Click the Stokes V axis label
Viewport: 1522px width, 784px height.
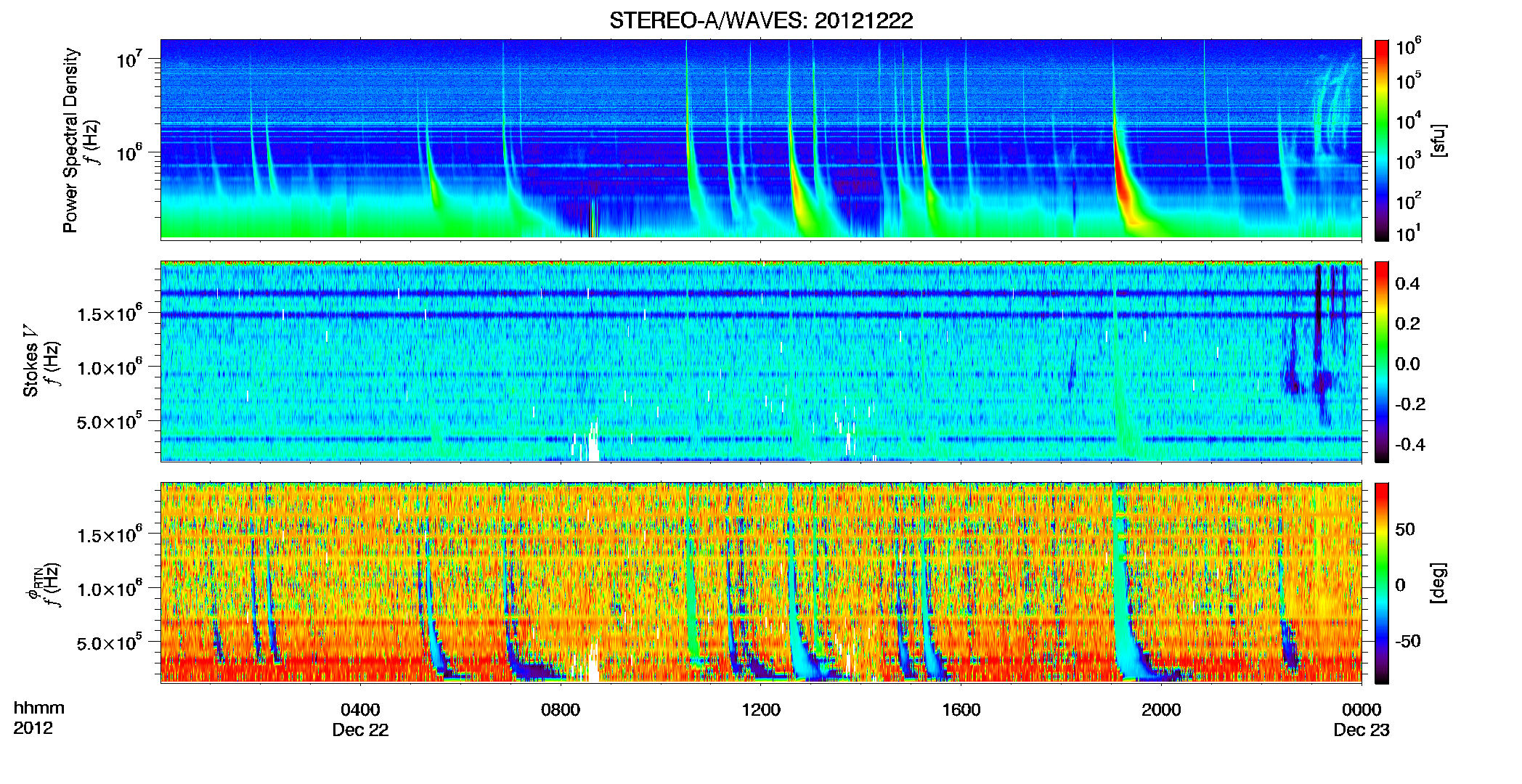point(30,361)
